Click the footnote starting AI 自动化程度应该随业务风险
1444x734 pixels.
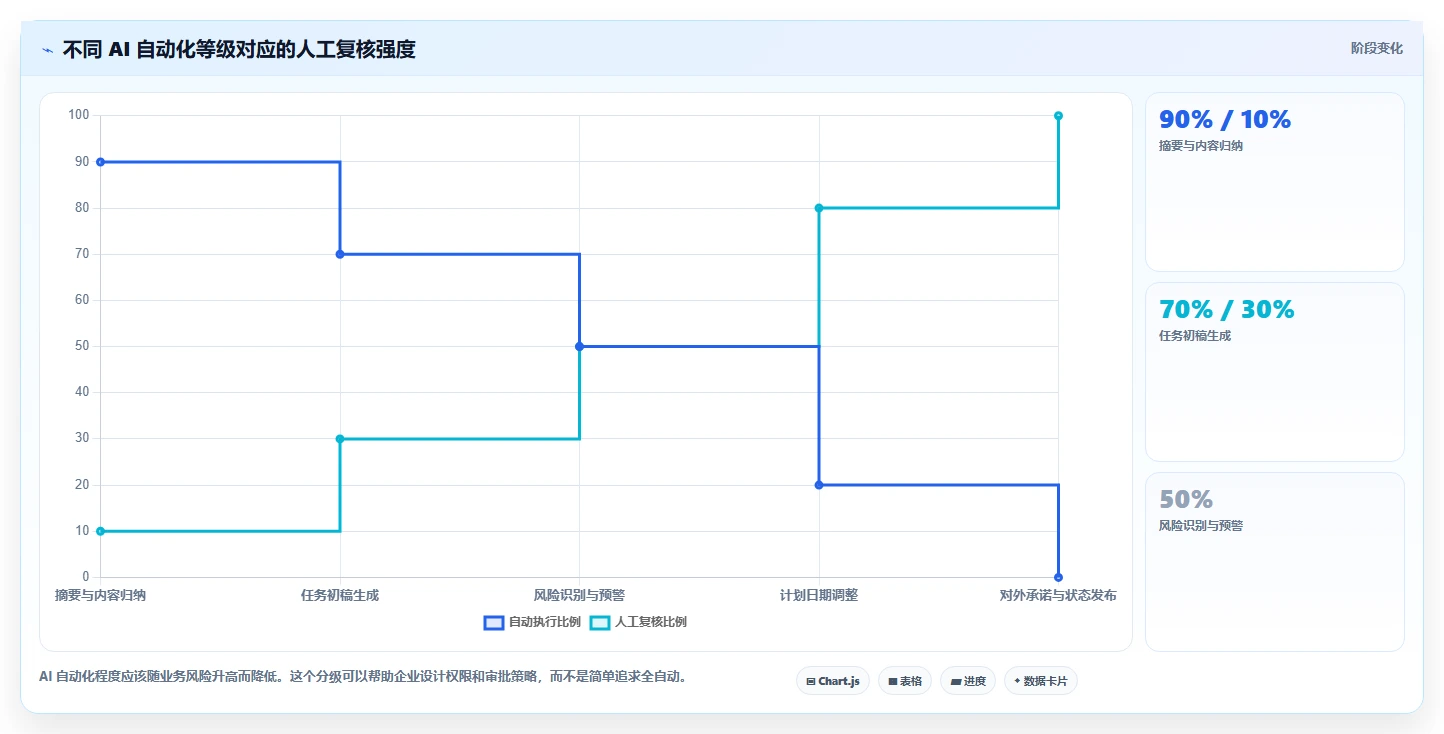click(365, 677)
